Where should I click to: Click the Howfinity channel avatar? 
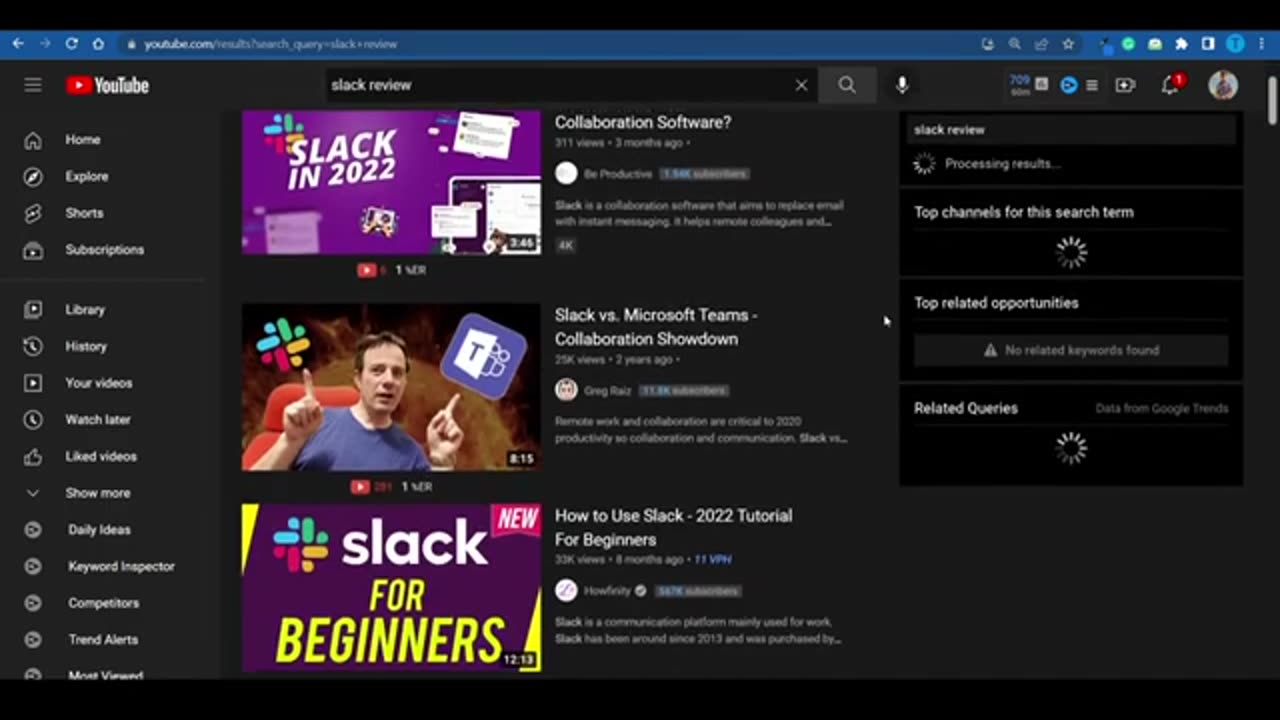pyautogui.click(x=566, y=590)
